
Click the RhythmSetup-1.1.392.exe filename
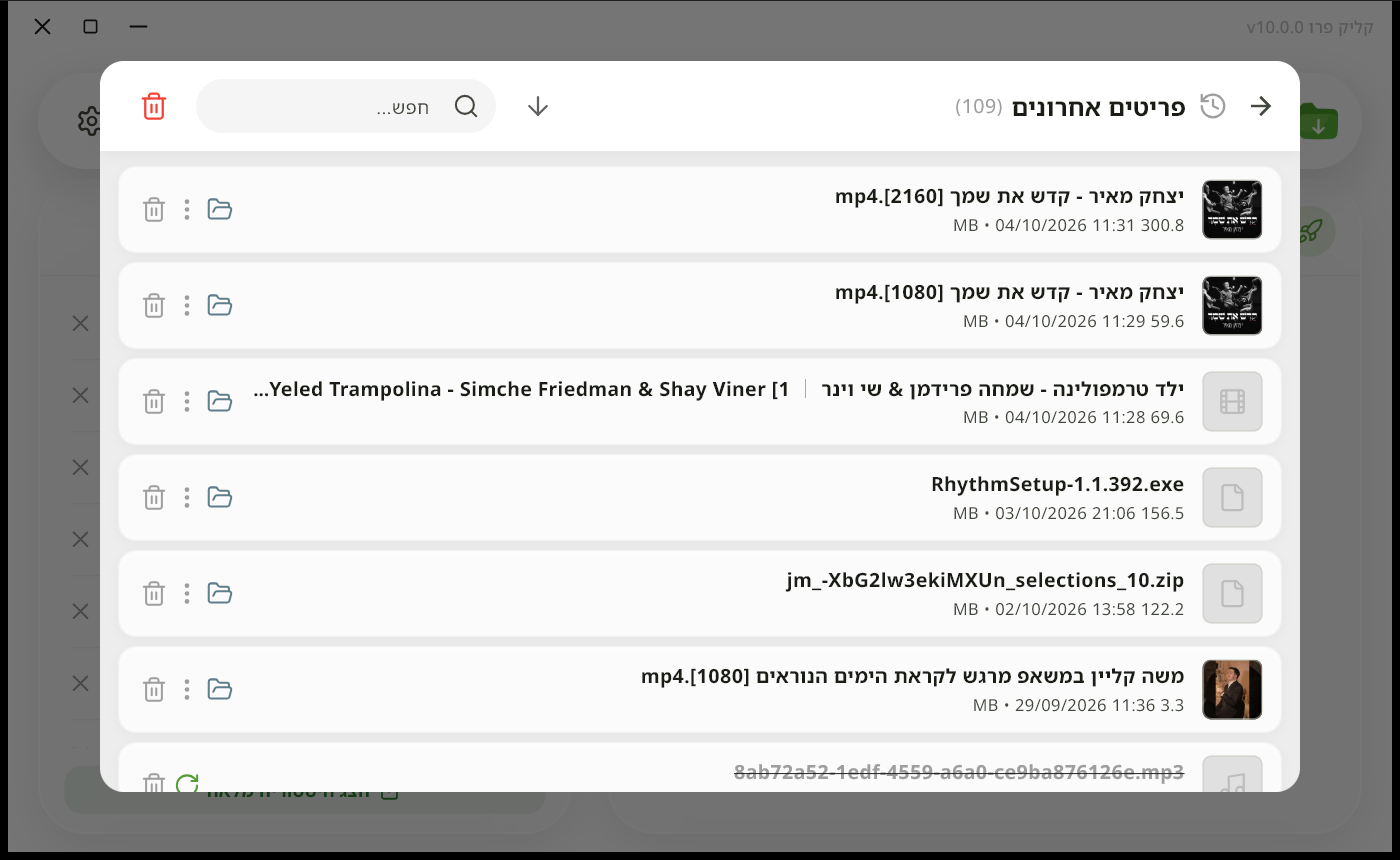pos(1057,484)
